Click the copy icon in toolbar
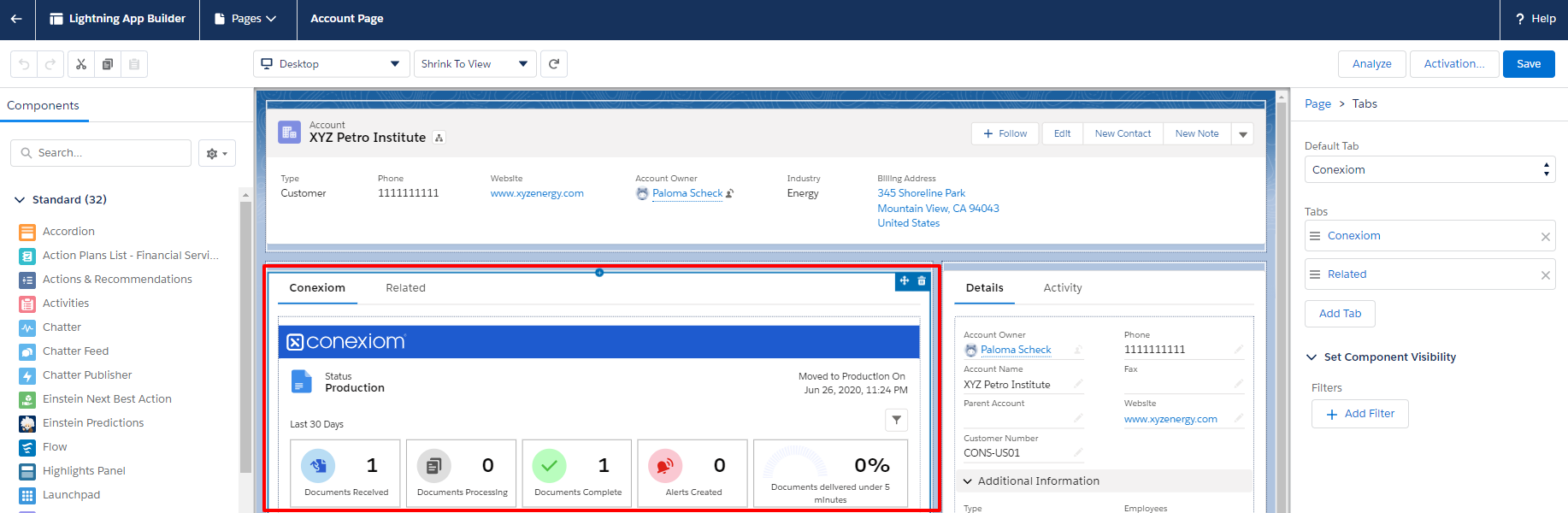 108,64
